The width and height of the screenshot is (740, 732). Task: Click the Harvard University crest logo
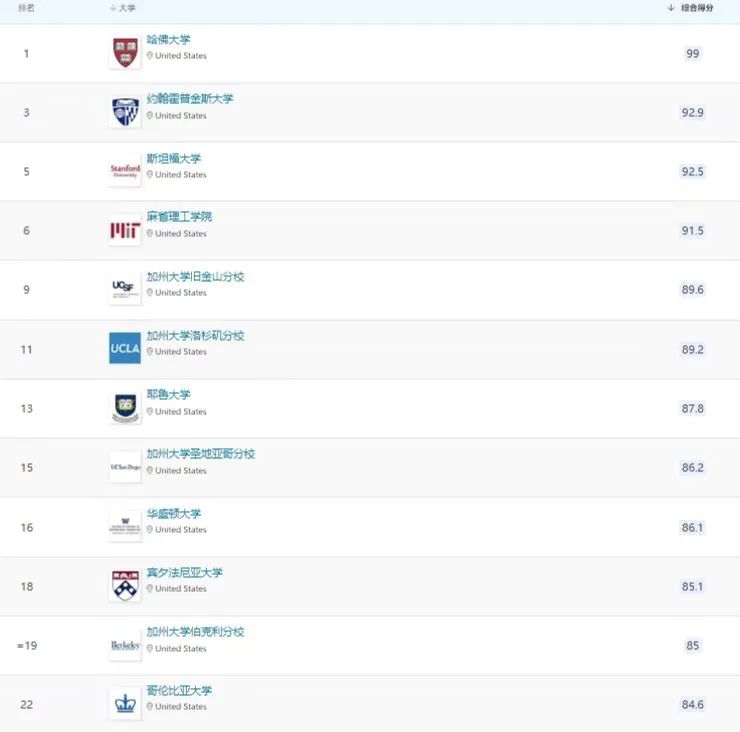125,53
